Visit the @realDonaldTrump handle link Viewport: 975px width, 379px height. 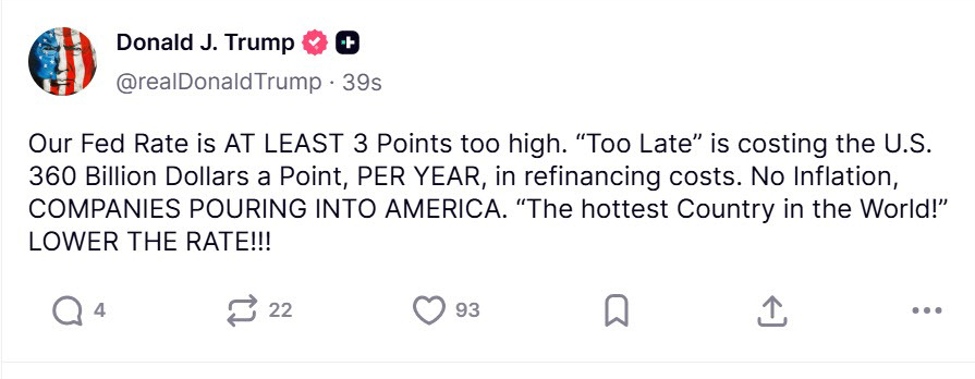coord(219,82)
